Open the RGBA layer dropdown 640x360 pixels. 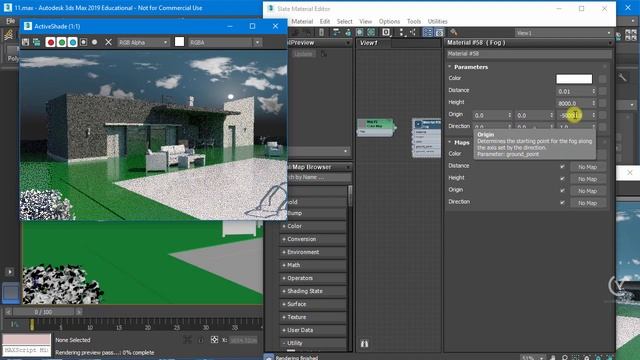(225, 42)
